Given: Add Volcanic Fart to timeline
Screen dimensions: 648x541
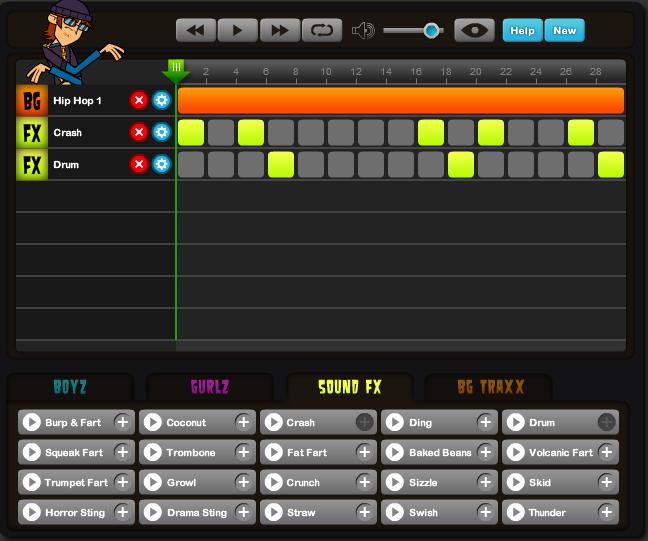Looking at the screenshot, I should [607, 453].
